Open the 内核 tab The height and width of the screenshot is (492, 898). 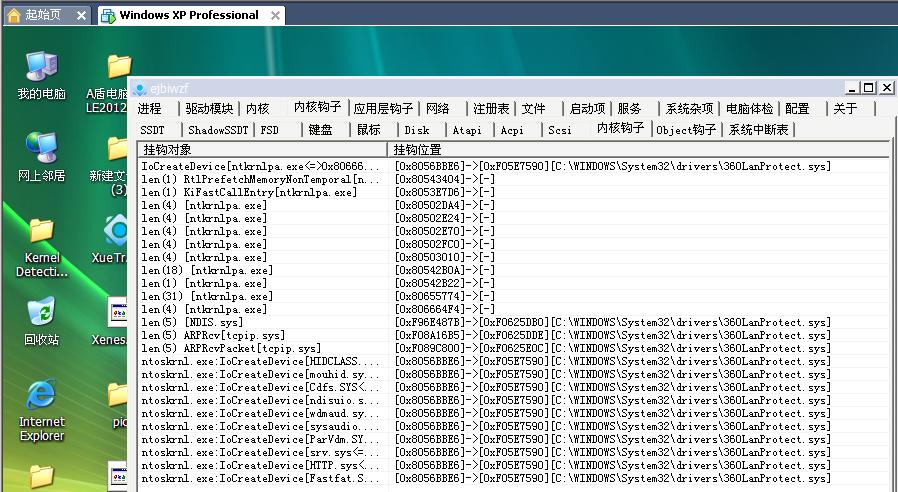tap(258, 108)
